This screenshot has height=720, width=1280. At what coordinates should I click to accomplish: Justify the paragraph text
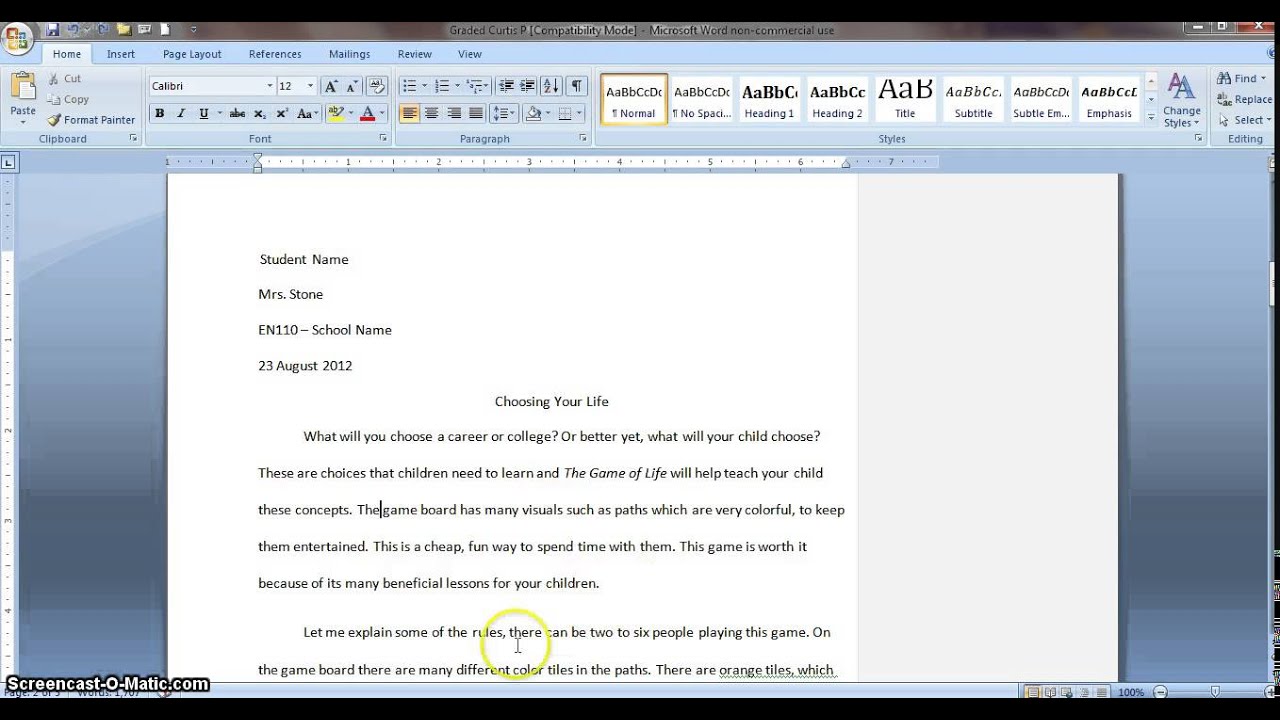click(x=476, y=114)
